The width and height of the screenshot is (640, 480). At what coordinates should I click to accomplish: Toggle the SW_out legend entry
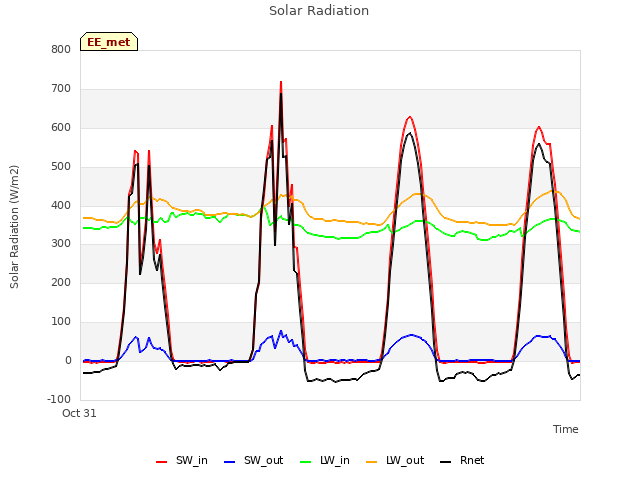pyautogui.click(x=253, y=460)
